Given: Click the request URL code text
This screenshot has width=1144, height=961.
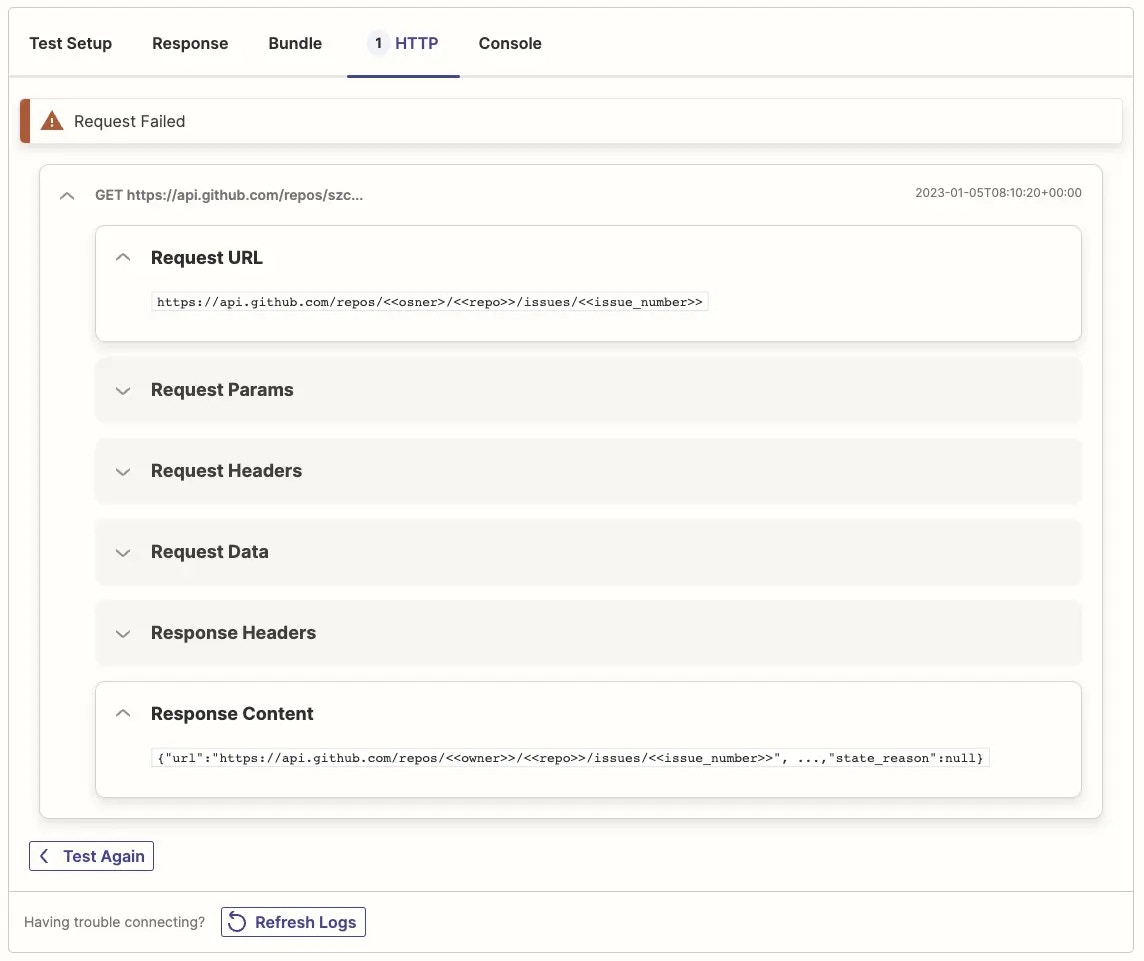Looking at the screenshot, I should (430, 302).
